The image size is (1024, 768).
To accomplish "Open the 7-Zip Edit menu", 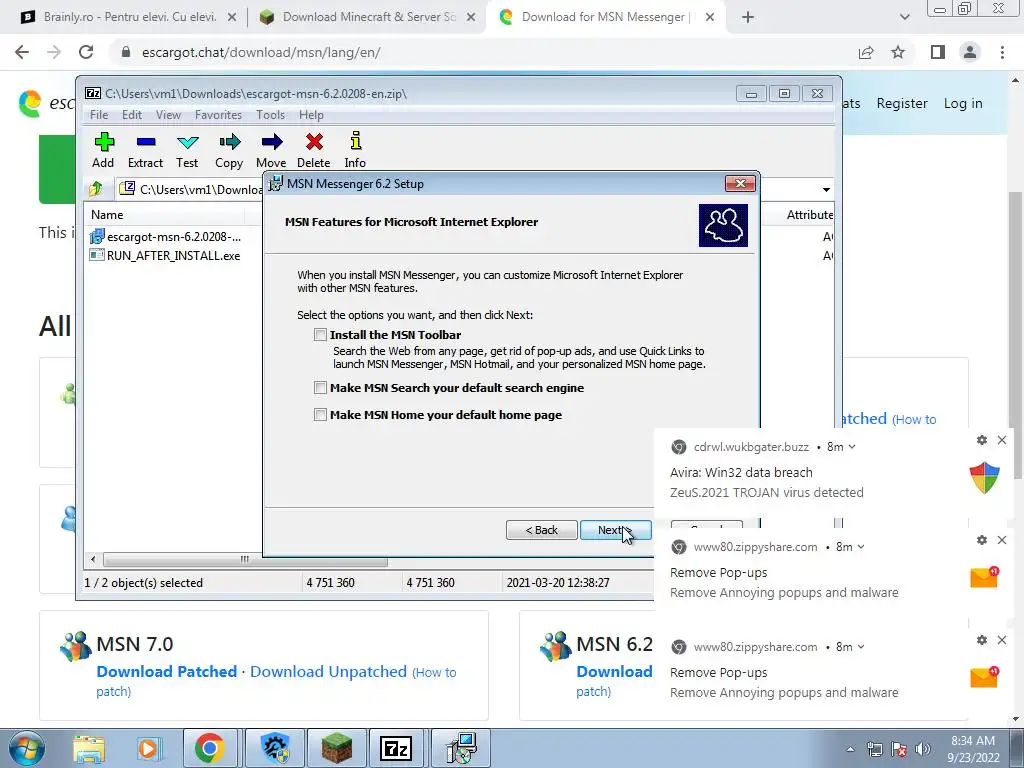I will (132, 115).
